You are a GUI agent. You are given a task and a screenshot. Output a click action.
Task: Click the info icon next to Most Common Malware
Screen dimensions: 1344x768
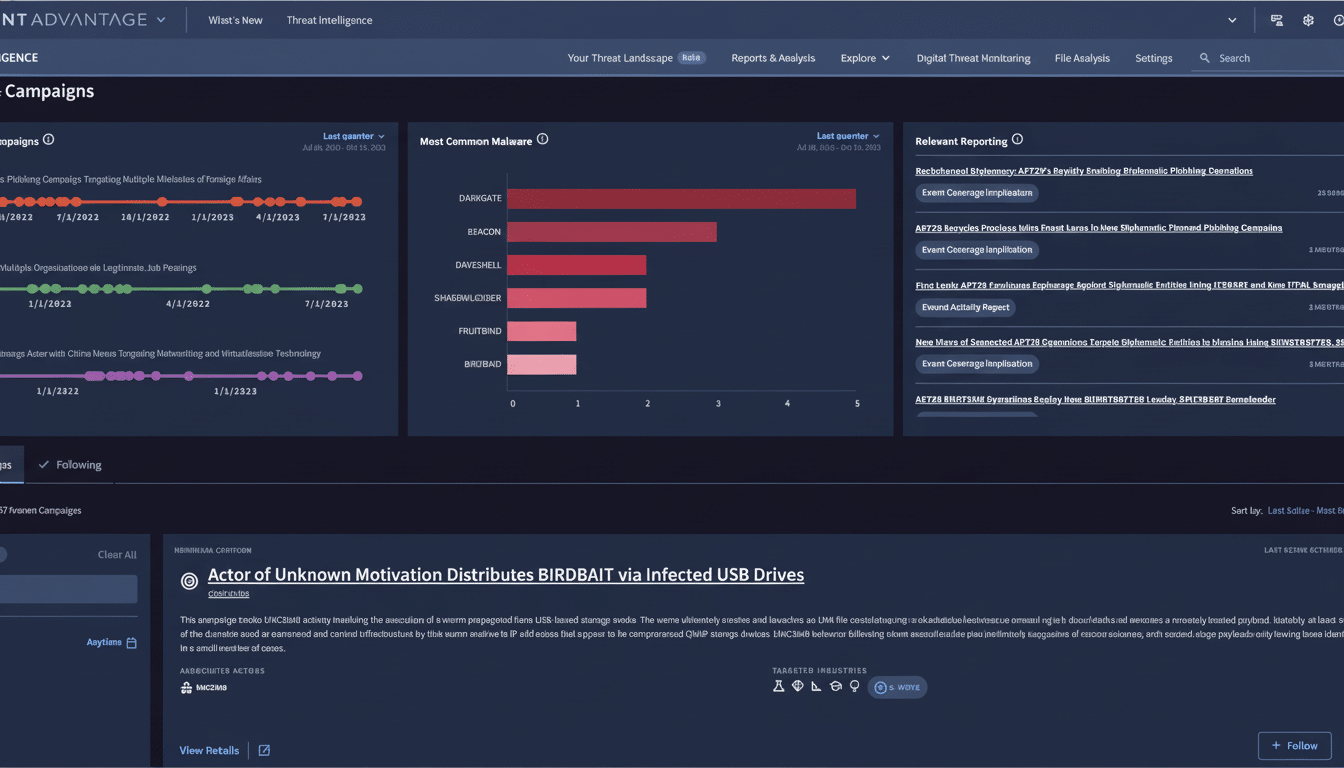[x=541, y=140]
